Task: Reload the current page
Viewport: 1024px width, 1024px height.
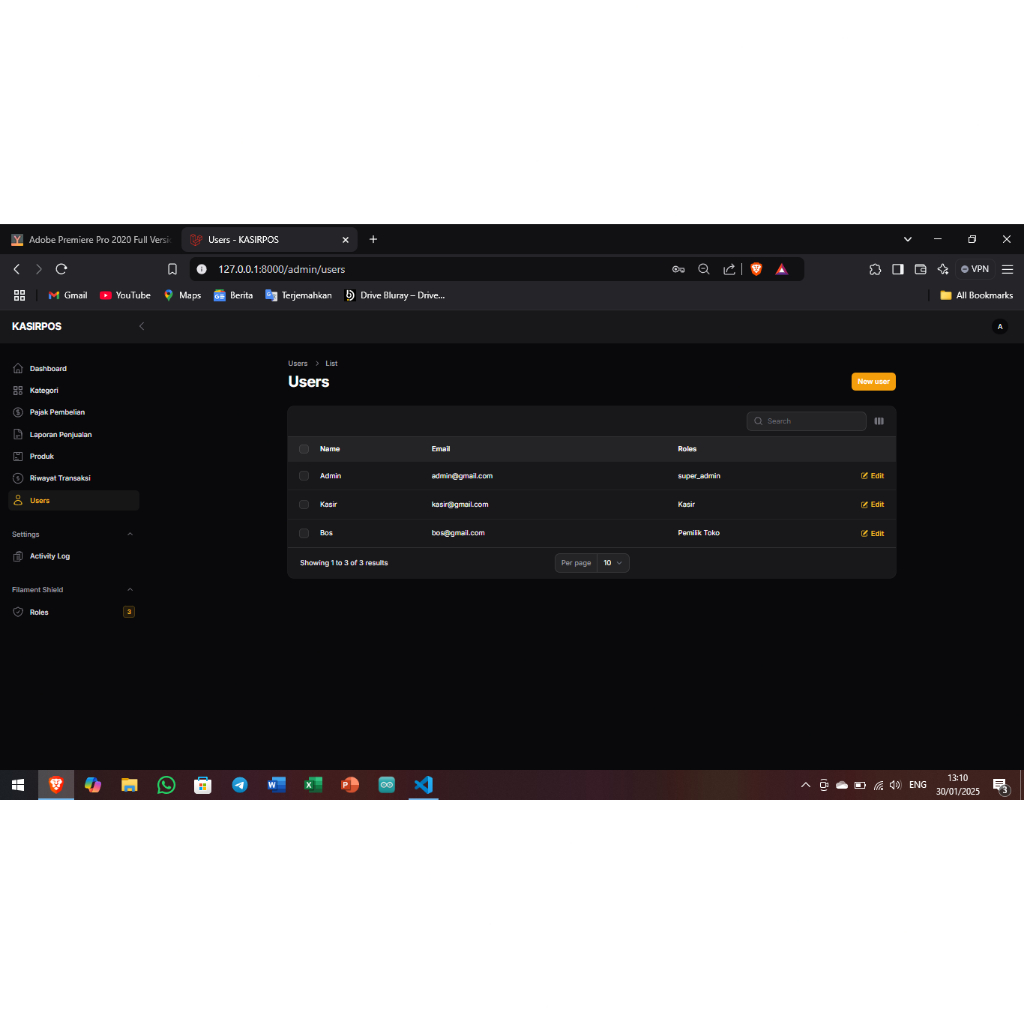Action: point(61,269)
